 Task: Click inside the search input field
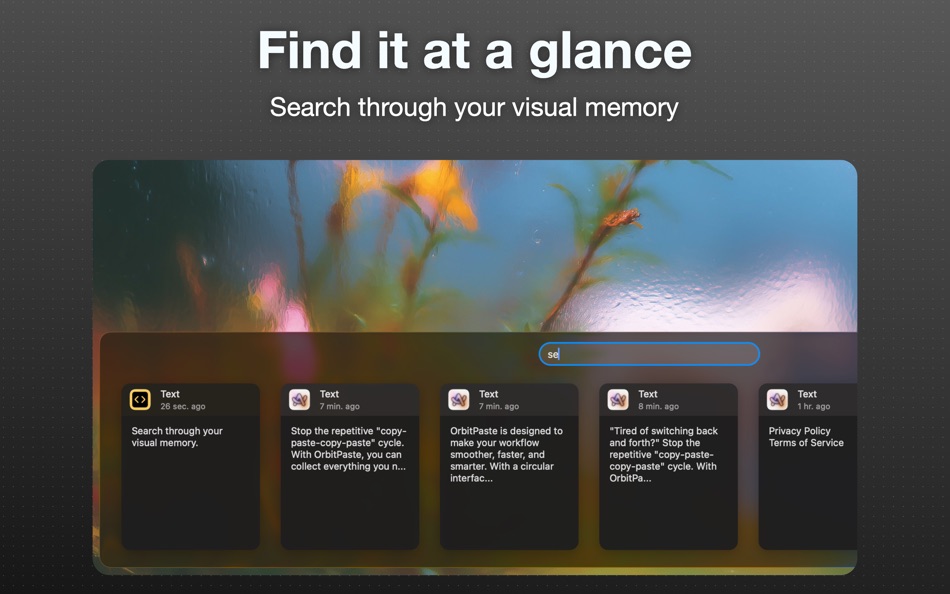tap(648, 354)
